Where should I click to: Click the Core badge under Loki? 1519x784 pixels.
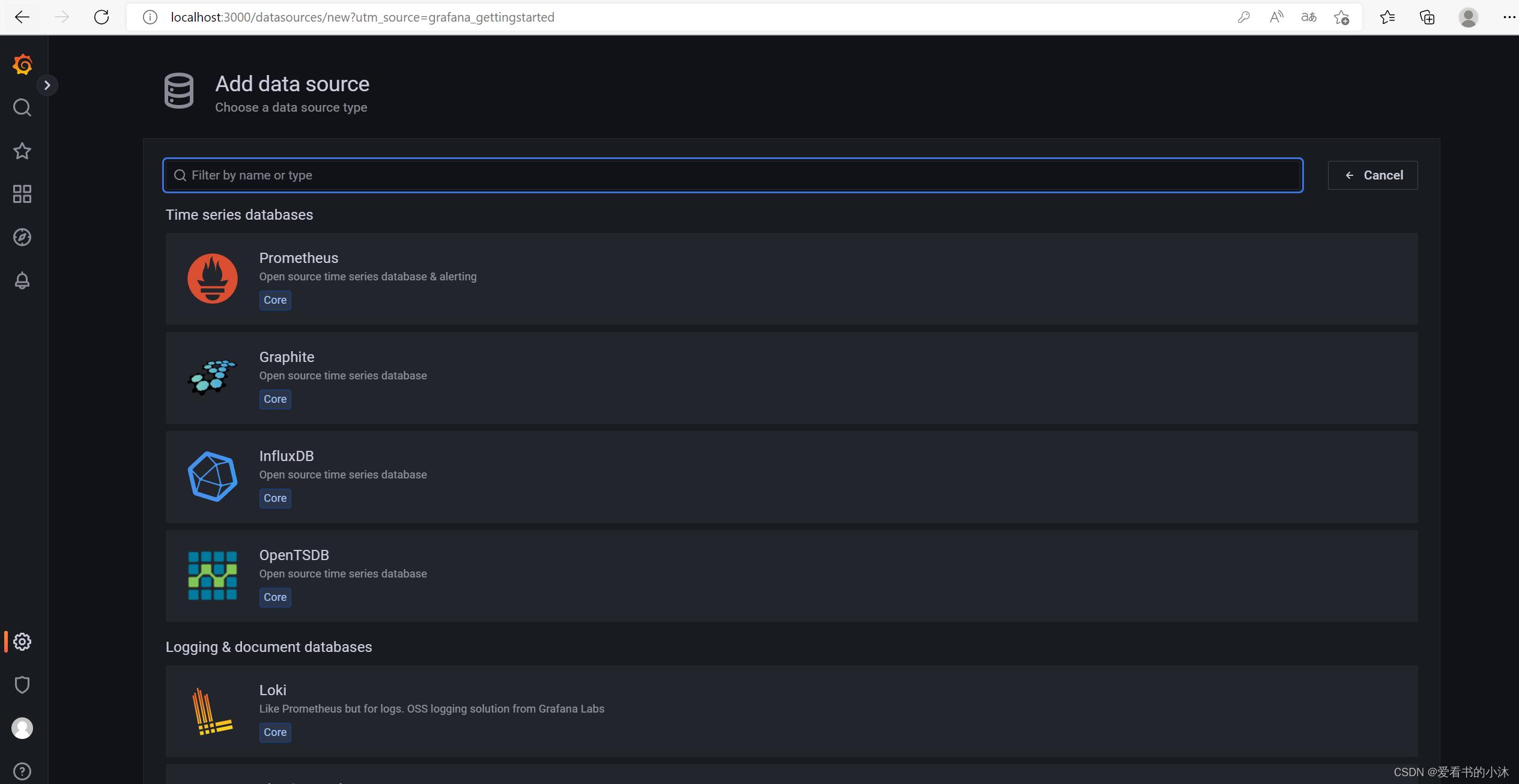tap(275, 732)
